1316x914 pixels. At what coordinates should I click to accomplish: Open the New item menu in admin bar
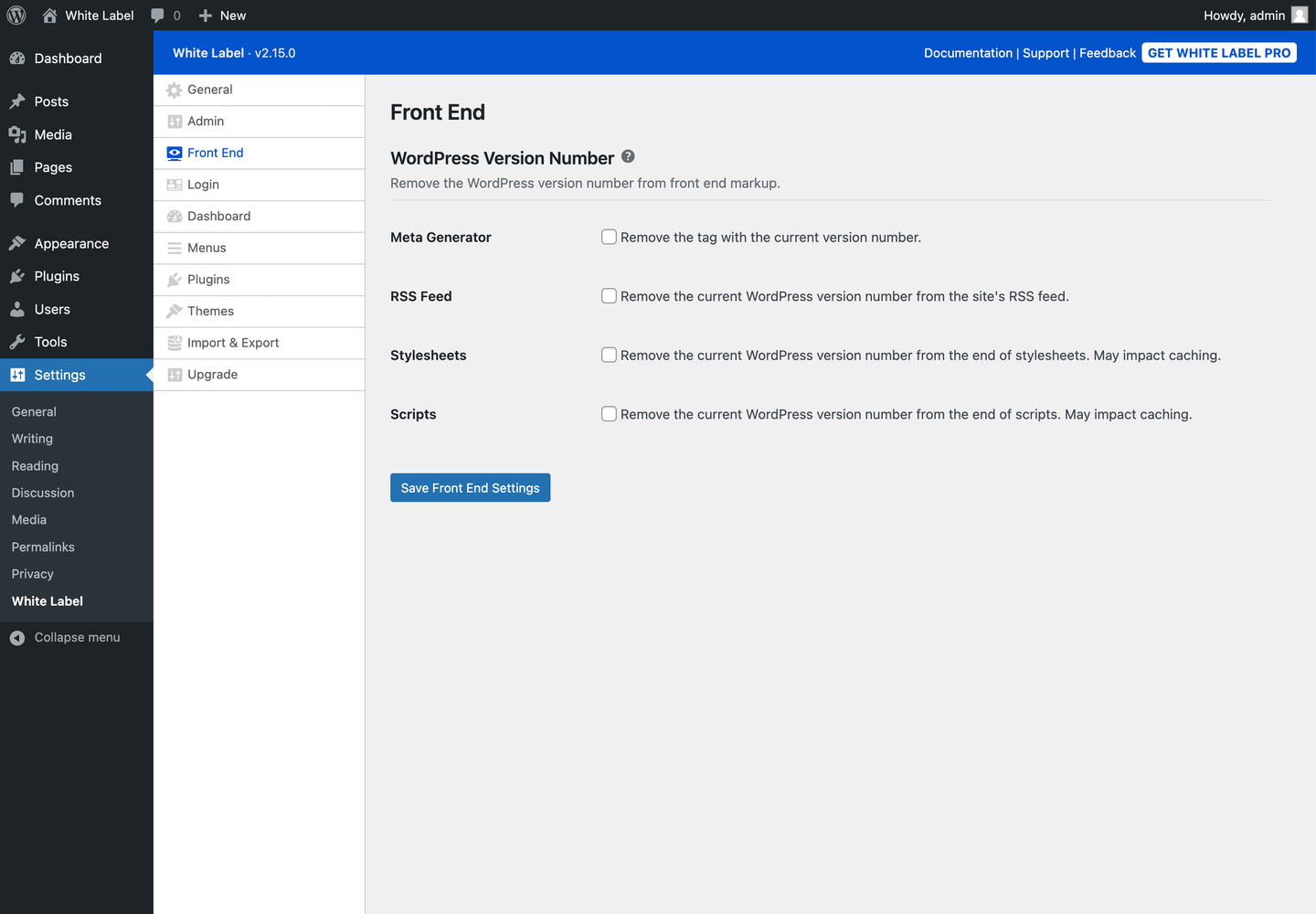pyautogui.click(x=221, y=15)
